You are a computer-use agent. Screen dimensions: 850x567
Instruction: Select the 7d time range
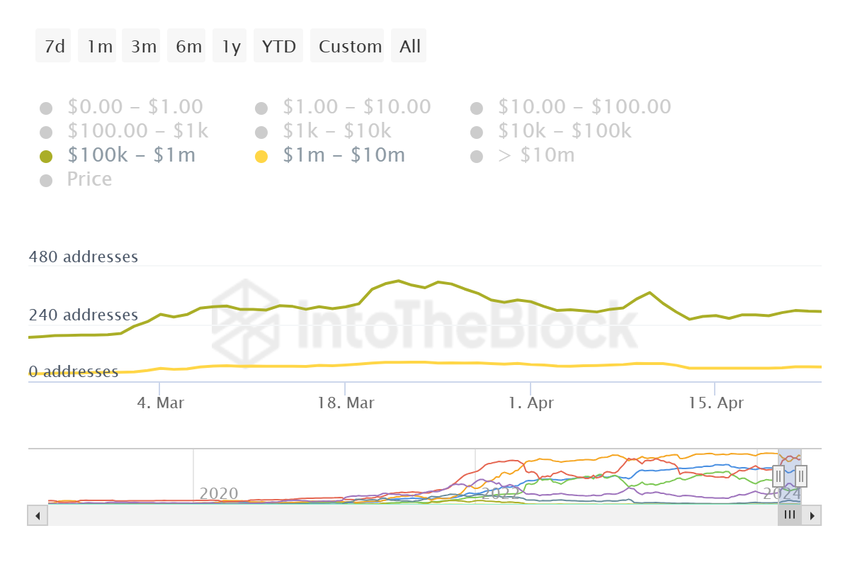click(54, 46)
